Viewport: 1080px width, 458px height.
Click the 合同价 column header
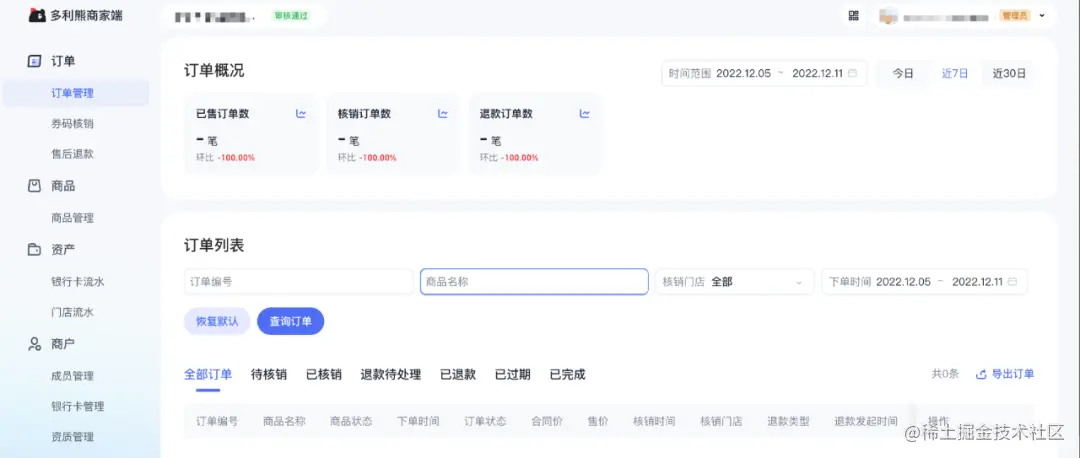tap(547, 421)
